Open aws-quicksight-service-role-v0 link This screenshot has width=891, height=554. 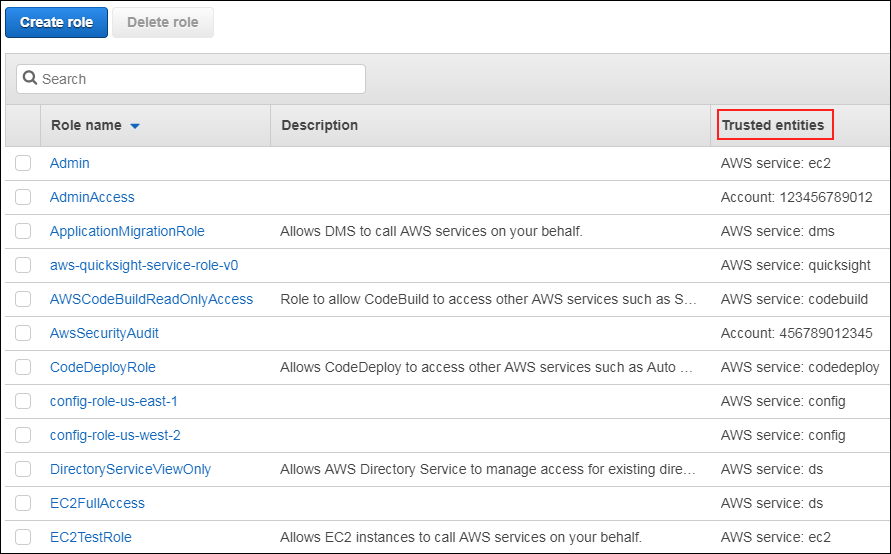tap(144, 265)
